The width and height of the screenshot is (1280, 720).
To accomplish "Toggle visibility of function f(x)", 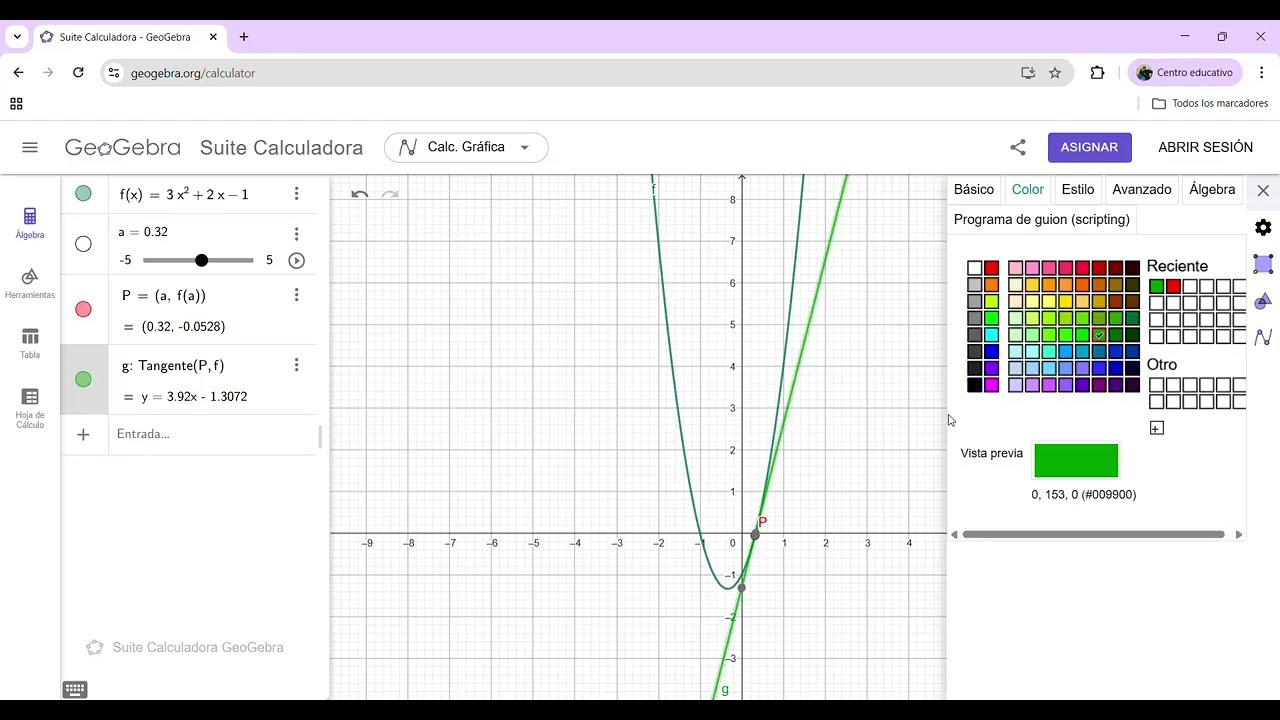I will tap(83, 194).
